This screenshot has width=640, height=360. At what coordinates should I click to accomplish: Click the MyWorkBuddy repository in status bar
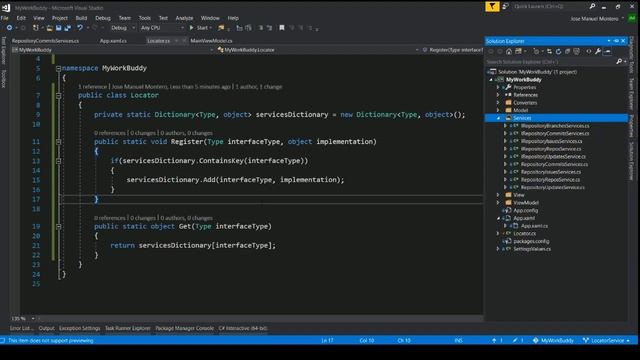[x=553, y=340]
